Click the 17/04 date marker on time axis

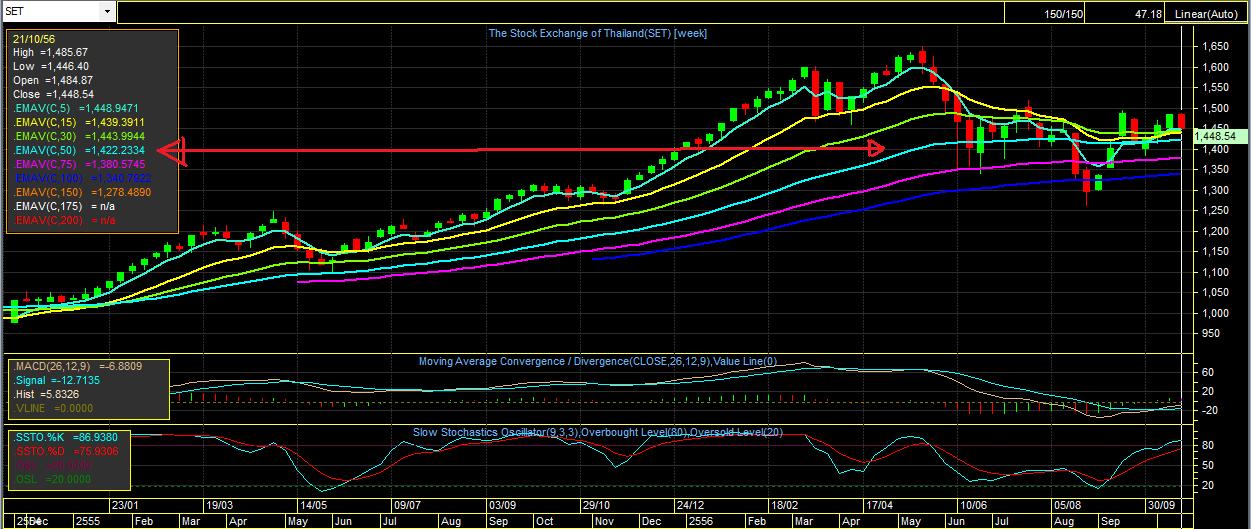pos(879,506)
